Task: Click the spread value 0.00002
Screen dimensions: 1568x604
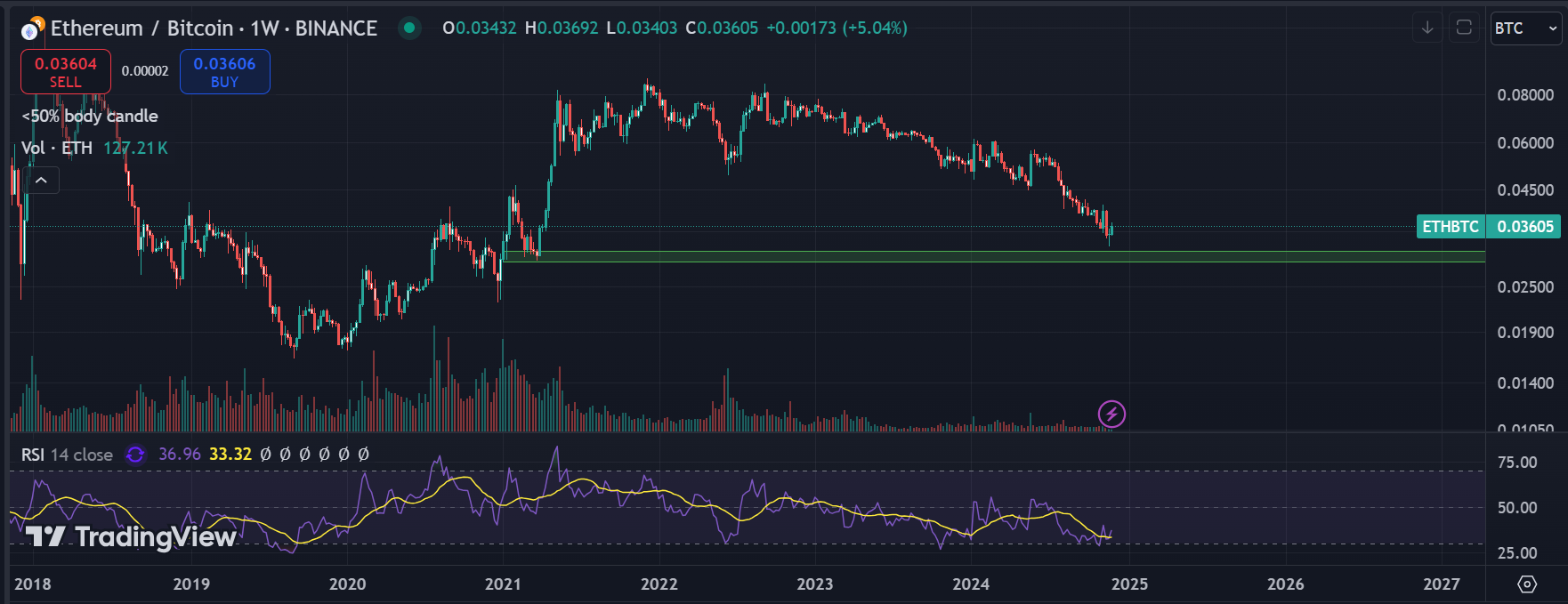Action: coord(145,71)
